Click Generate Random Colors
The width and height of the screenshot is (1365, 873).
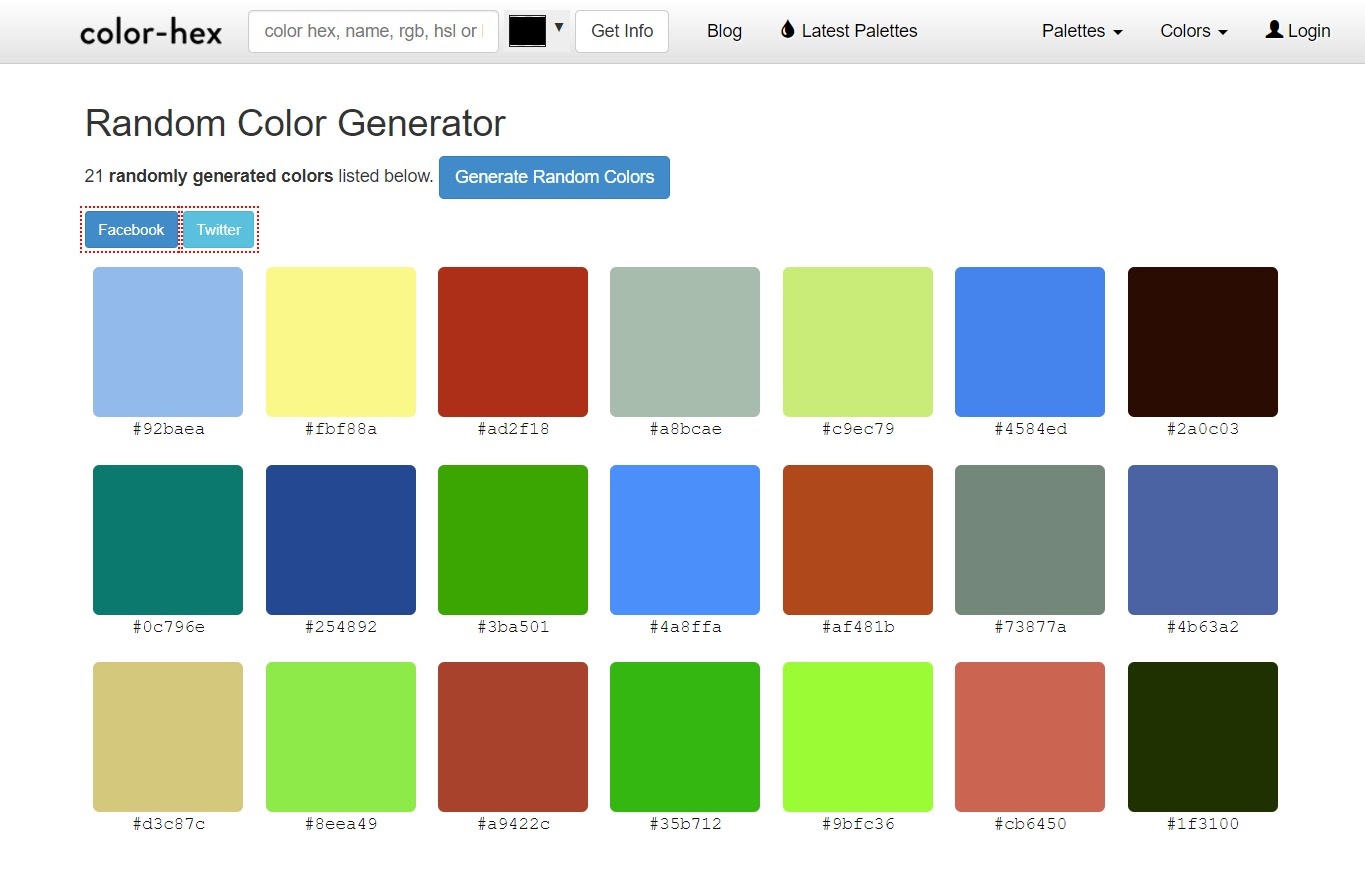pyautogui.click(x=554, y=177)
